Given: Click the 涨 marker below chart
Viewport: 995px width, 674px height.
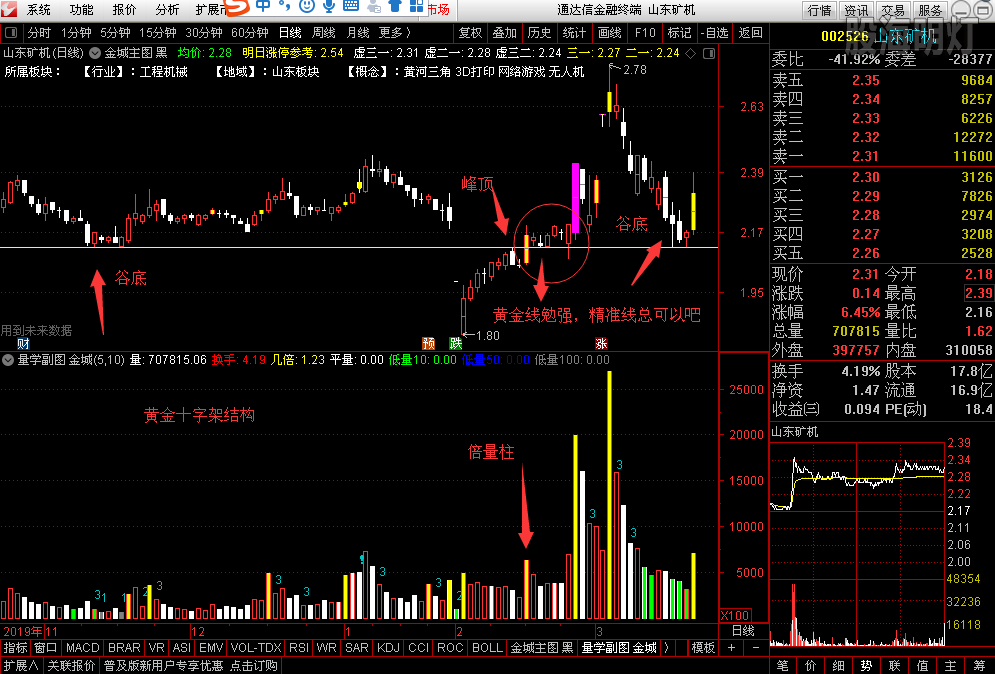Looking at the screenshot, I should click(601, 343).
